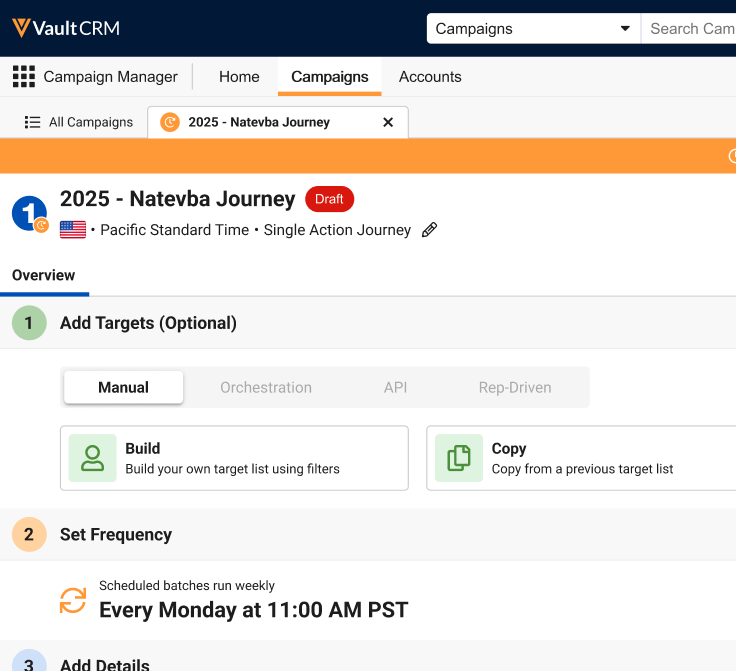Viewport: 736px width, 671px height.
Task: Click the All Campaigns list icon
Action: coord(32,122)
